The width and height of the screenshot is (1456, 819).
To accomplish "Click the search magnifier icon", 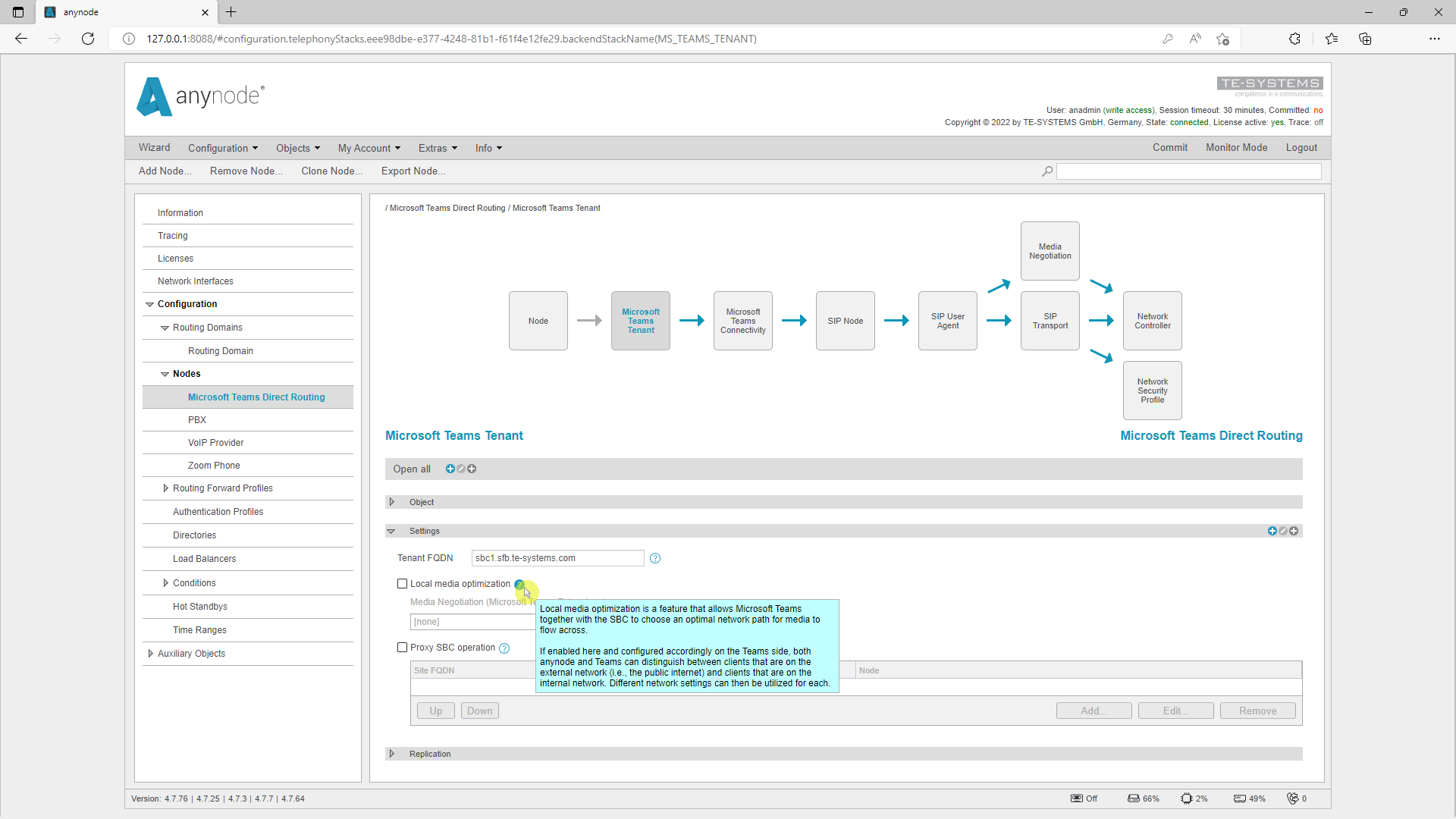I will 1047,171.
